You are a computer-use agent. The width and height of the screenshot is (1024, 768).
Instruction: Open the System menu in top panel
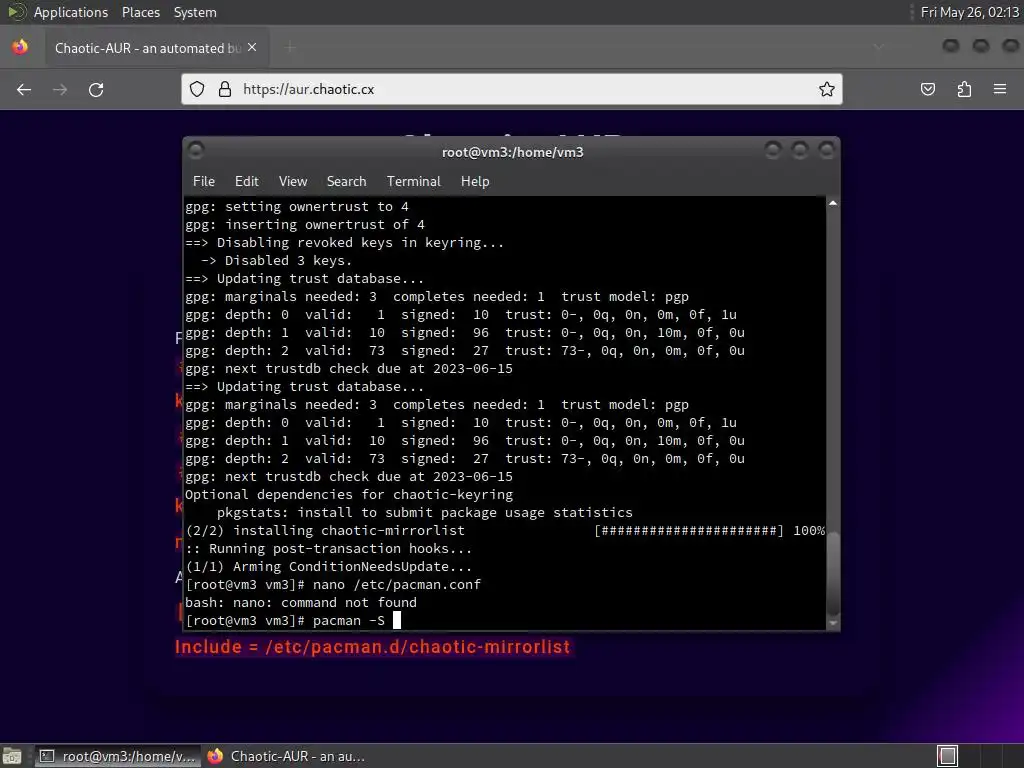click(x=195, y=12)
